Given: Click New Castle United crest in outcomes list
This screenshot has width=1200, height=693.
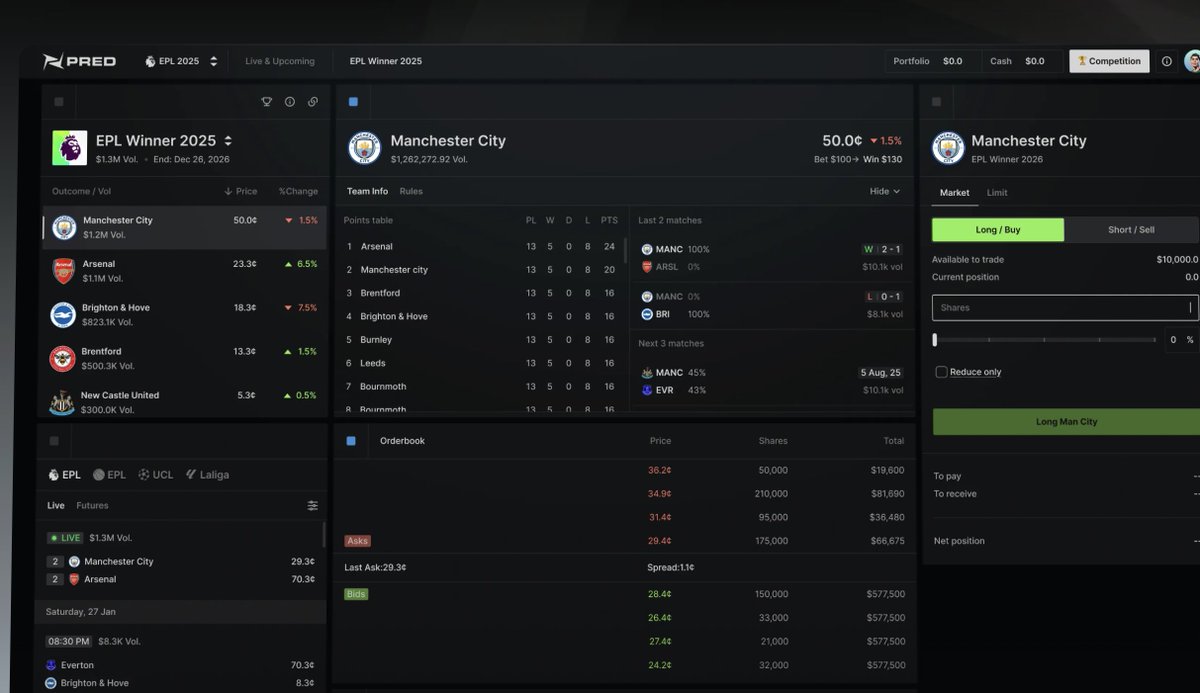Looking at the screenshot, I should (62, 402).
